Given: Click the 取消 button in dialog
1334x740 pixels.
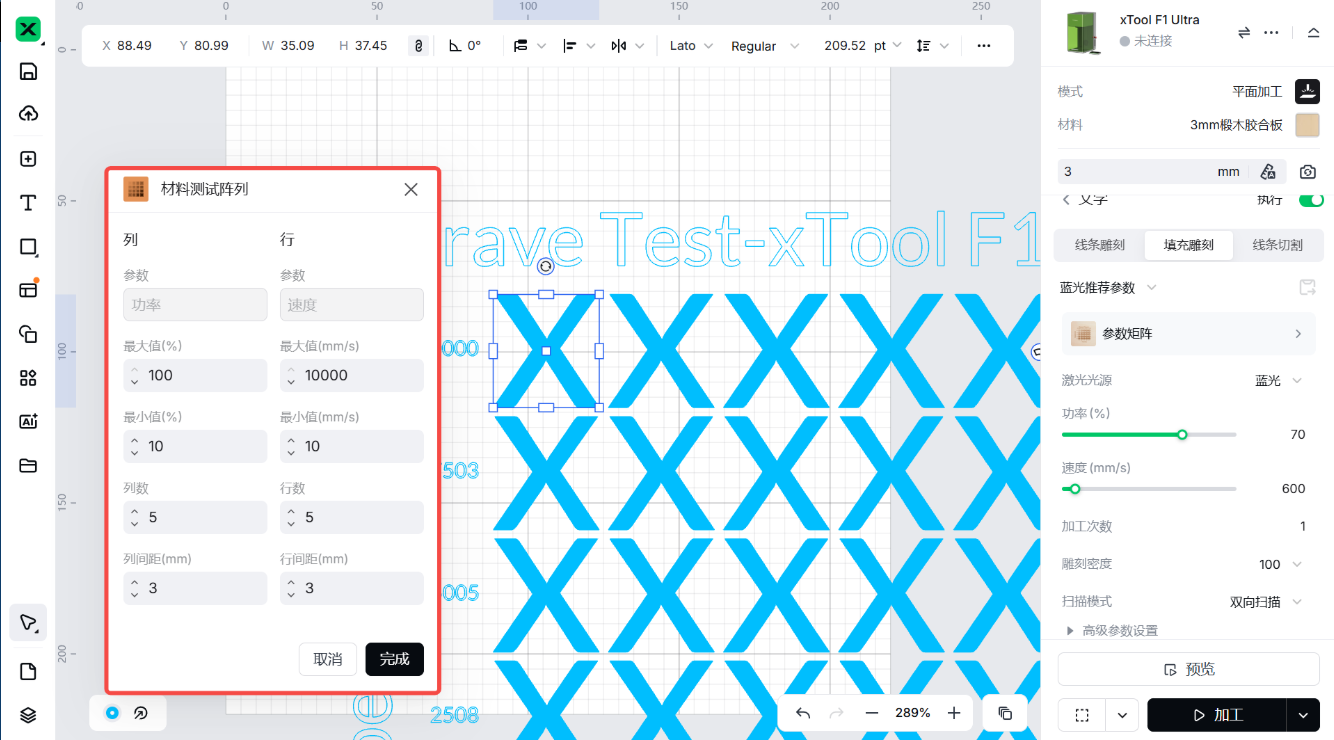Looking at the screenshot, I should pos(328,659).
